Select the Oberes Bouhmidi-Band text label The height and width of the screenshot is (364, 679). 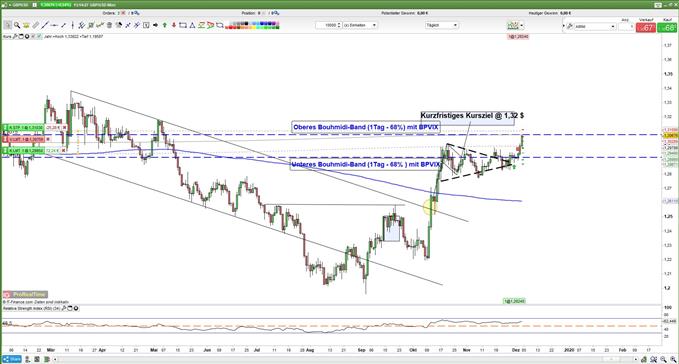click(x=366, y=127)
